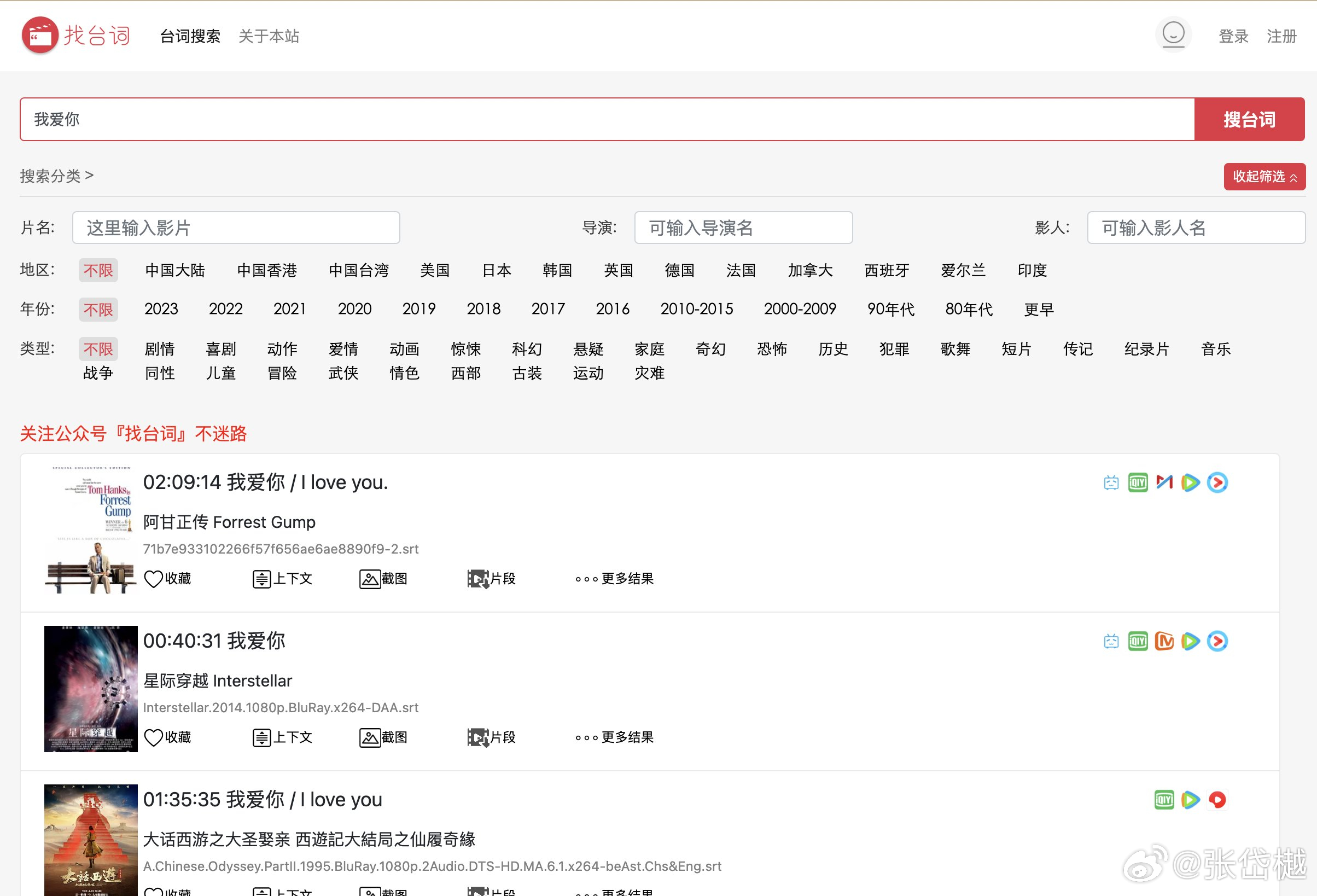This screenshot has height=896, width=1317.
Task: Focus the 影人 person name input
Action: tap(1196, 228)
